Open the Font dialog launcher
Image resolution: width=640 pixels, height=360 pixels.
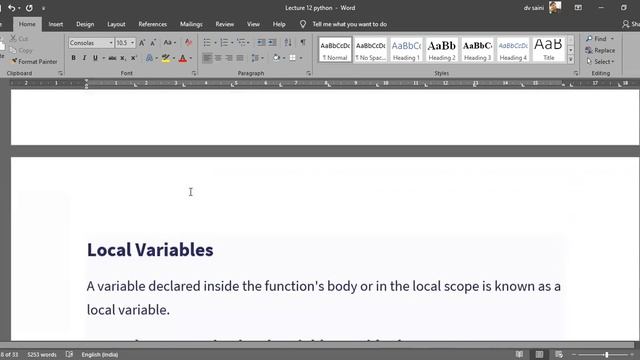[194, 73]
